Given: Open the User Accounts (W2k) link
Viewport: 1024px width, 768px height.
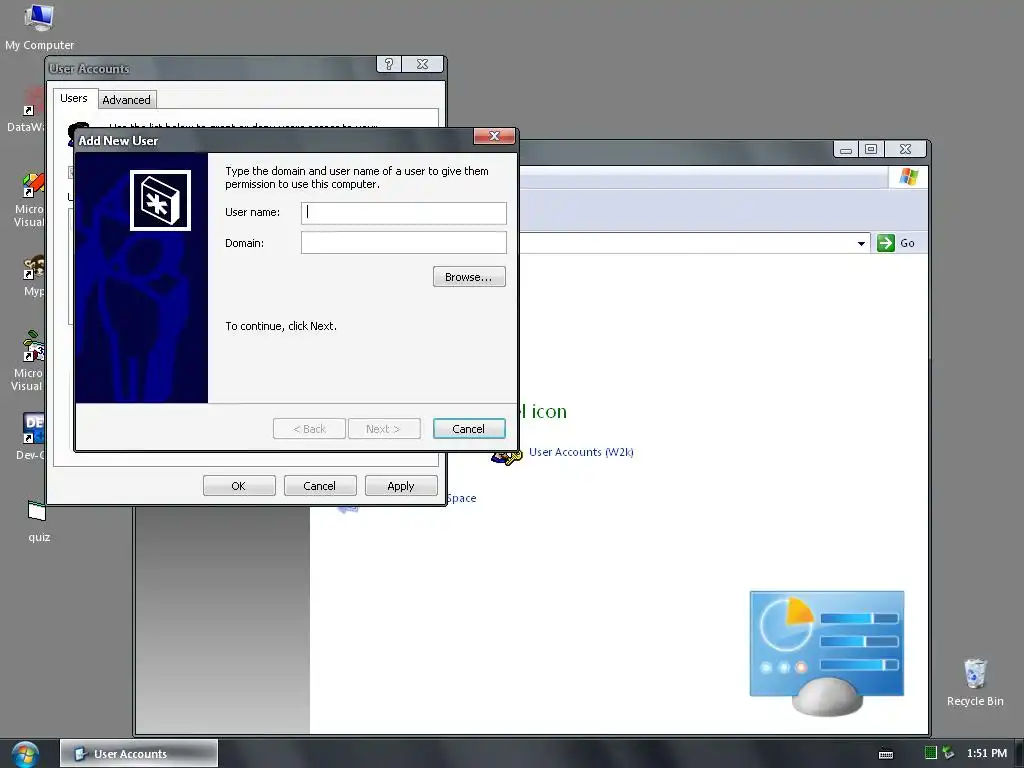Looking at the screenshot, I should pyautogui.click(x=581, y=452).
